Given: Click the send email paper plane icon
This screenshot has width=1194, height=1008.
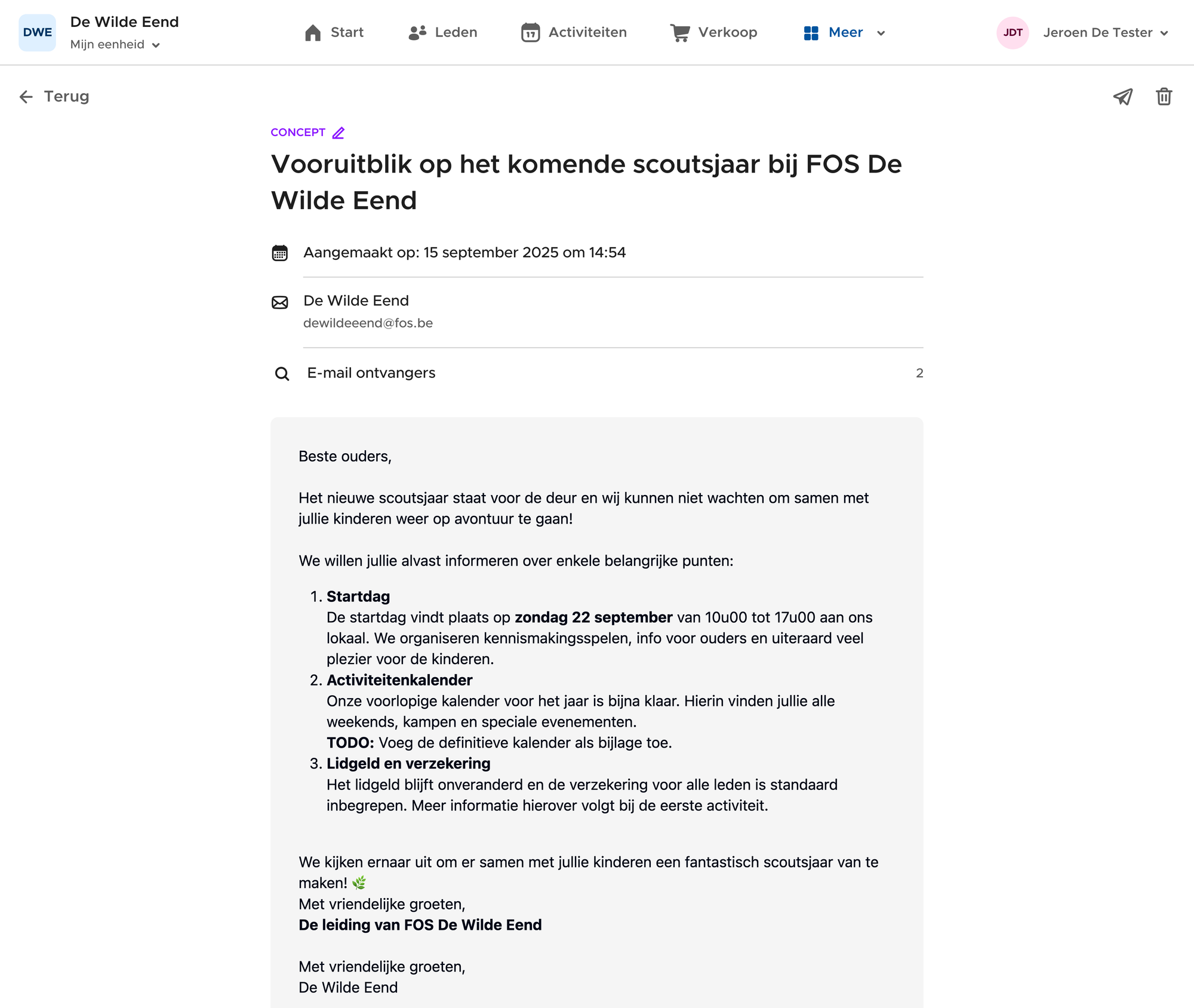Looking at the screenshot, I should tap(1122, 97).
